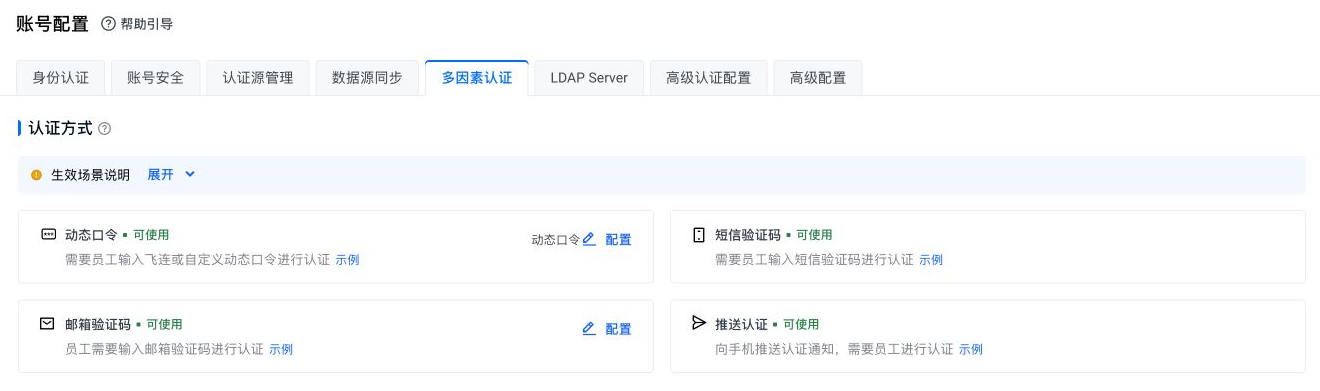Select the 多因素认证 tab
Viewport: 1320px width, 391px height.
[477, 78]
